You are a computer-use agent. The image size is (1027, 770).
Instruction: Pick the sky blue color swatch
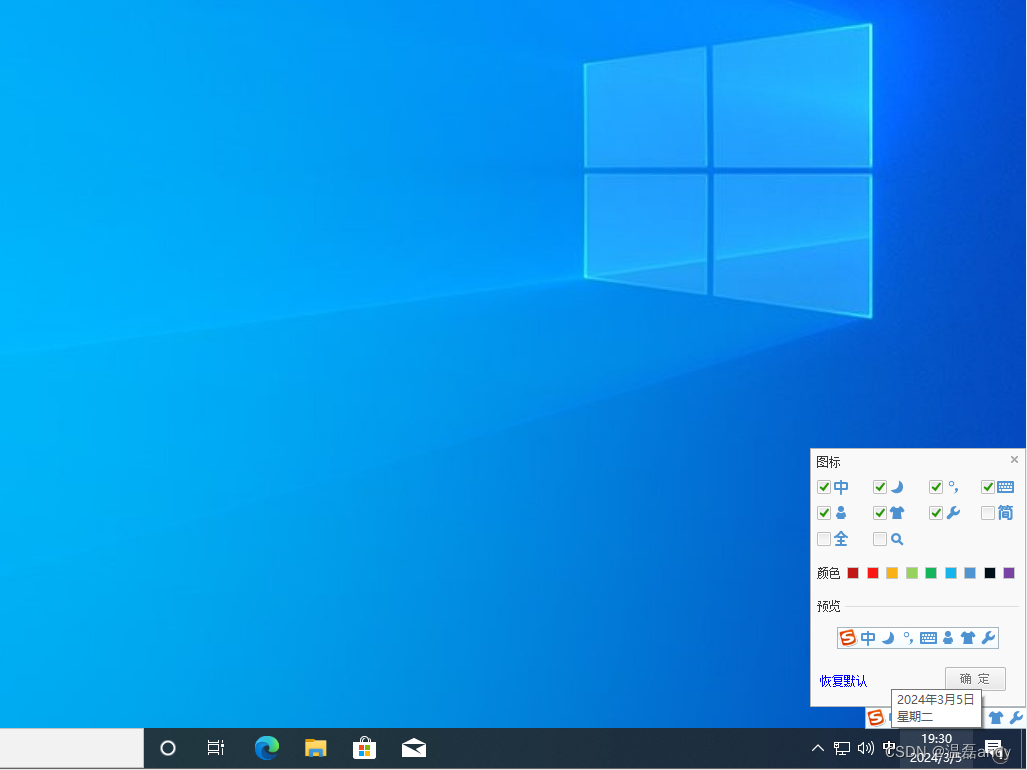tap(950, 573)
